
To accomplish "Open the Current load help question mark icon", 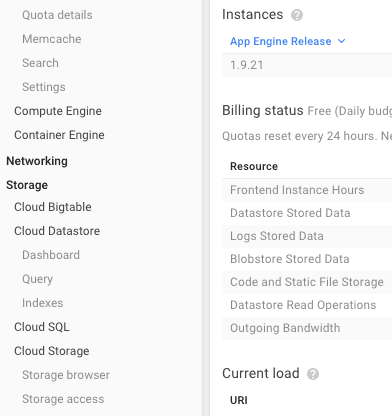I will coord(313,374).
